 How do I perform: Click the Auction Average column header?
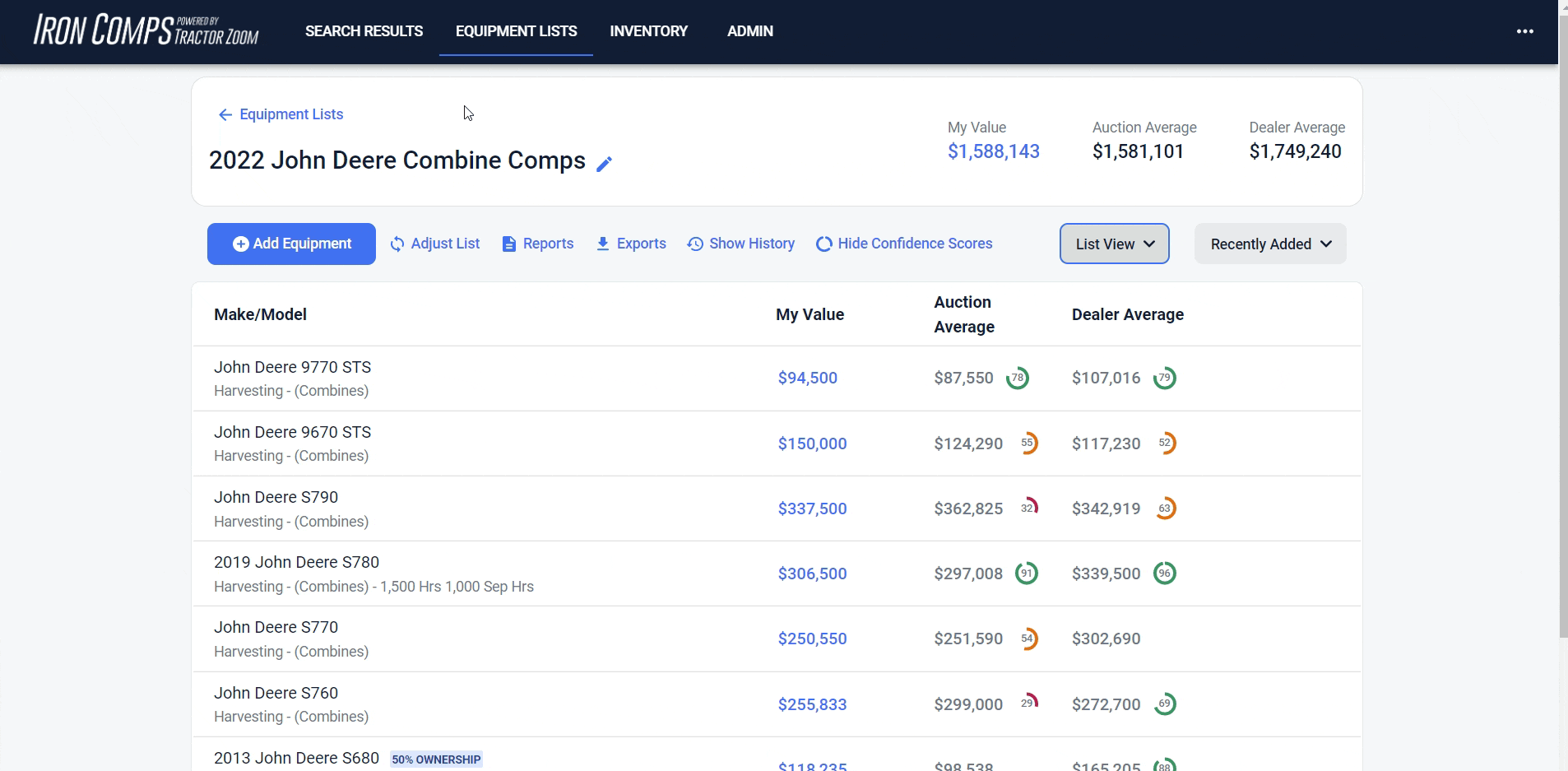[964, 314]
